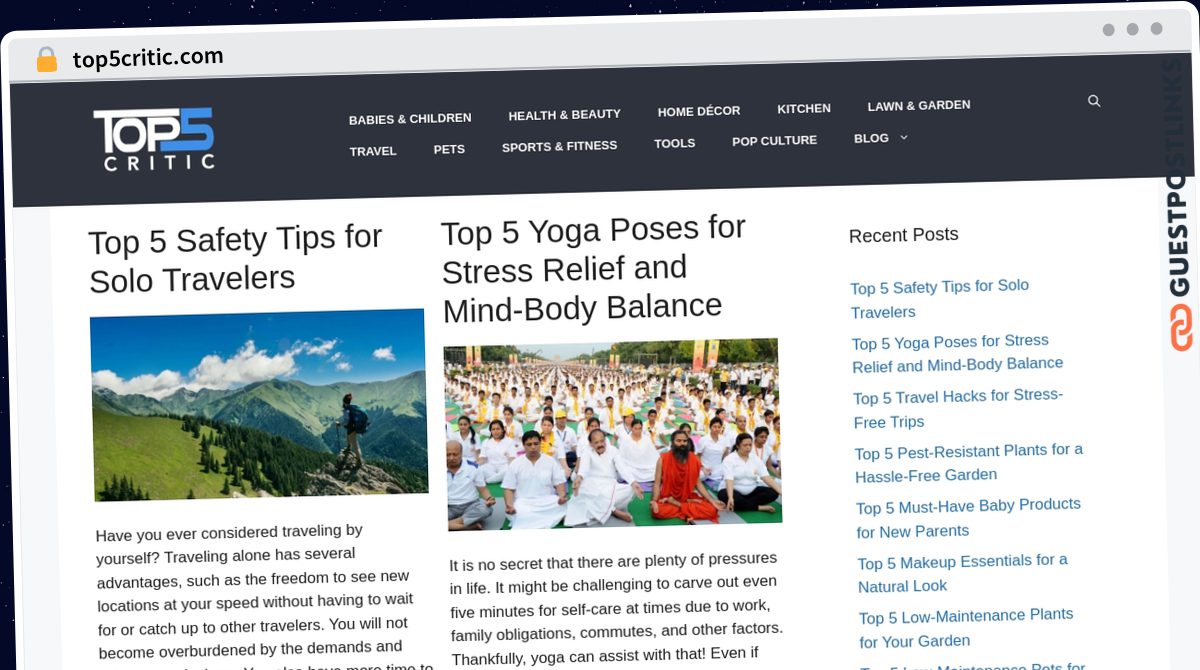1200x670 pixels.
Task: Open Sports & Fitness category
Action: pyautogui.click(x=560, y=146)
